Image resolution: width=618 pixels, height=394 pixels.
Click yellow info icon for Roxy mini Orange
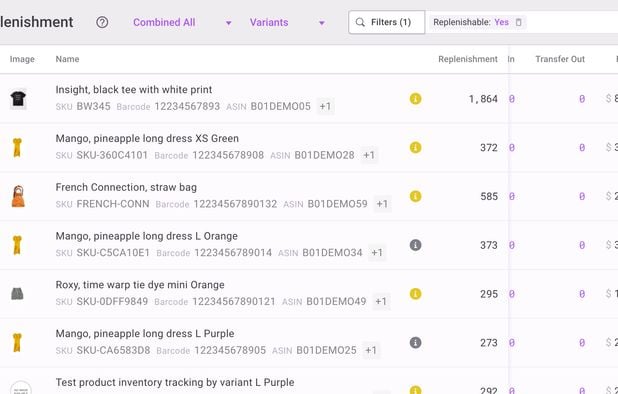coord(415,294)
